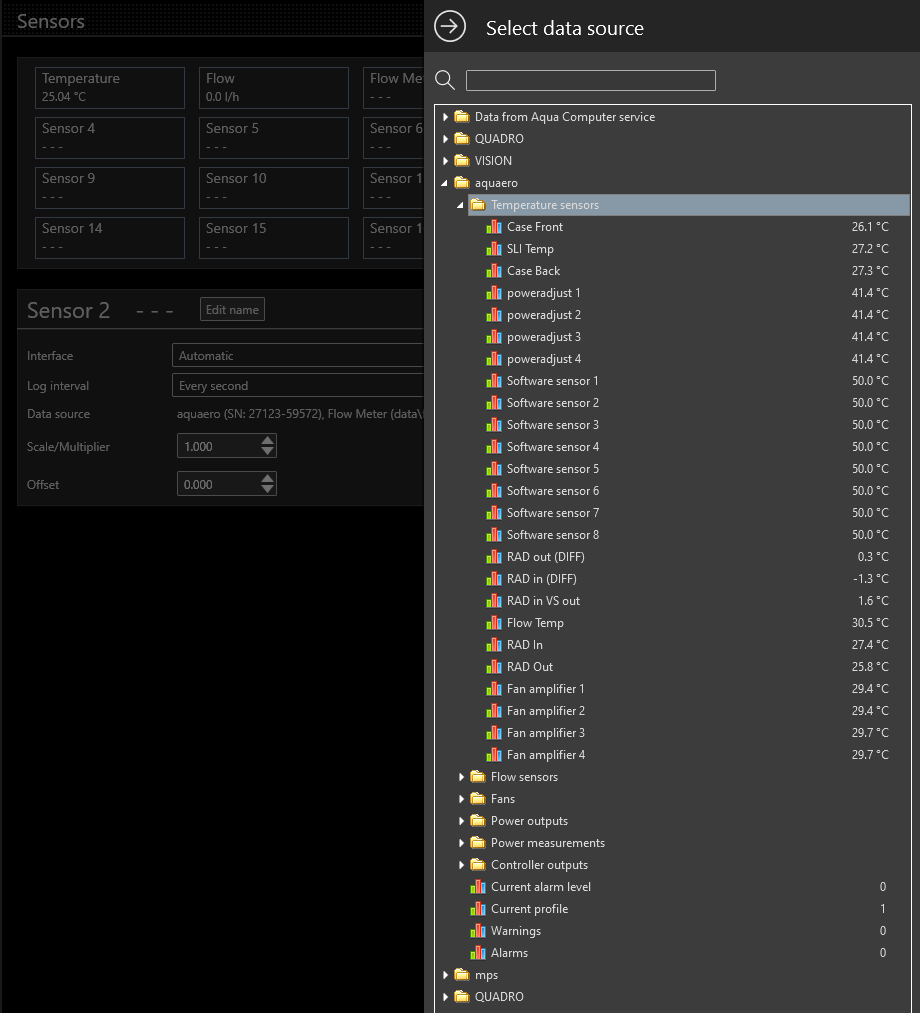
Task: Select the Case Front sensor chart icon
Action: (494, 227)
